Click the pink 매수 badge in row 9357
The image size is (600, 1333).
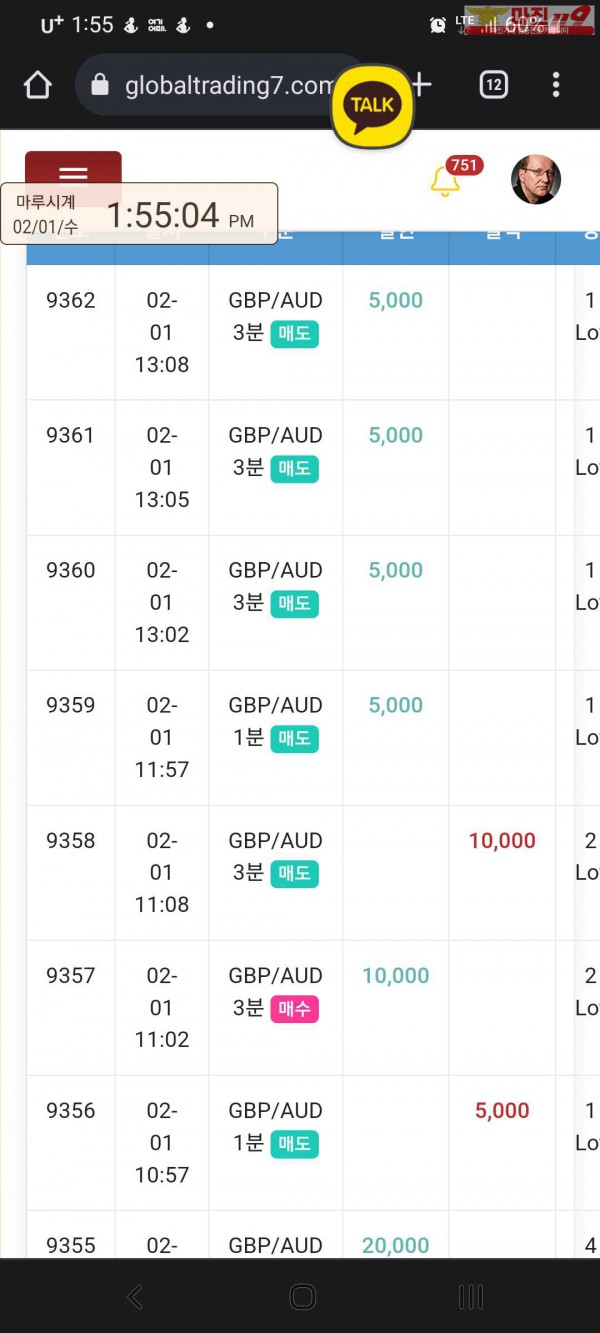[294, 1009]
